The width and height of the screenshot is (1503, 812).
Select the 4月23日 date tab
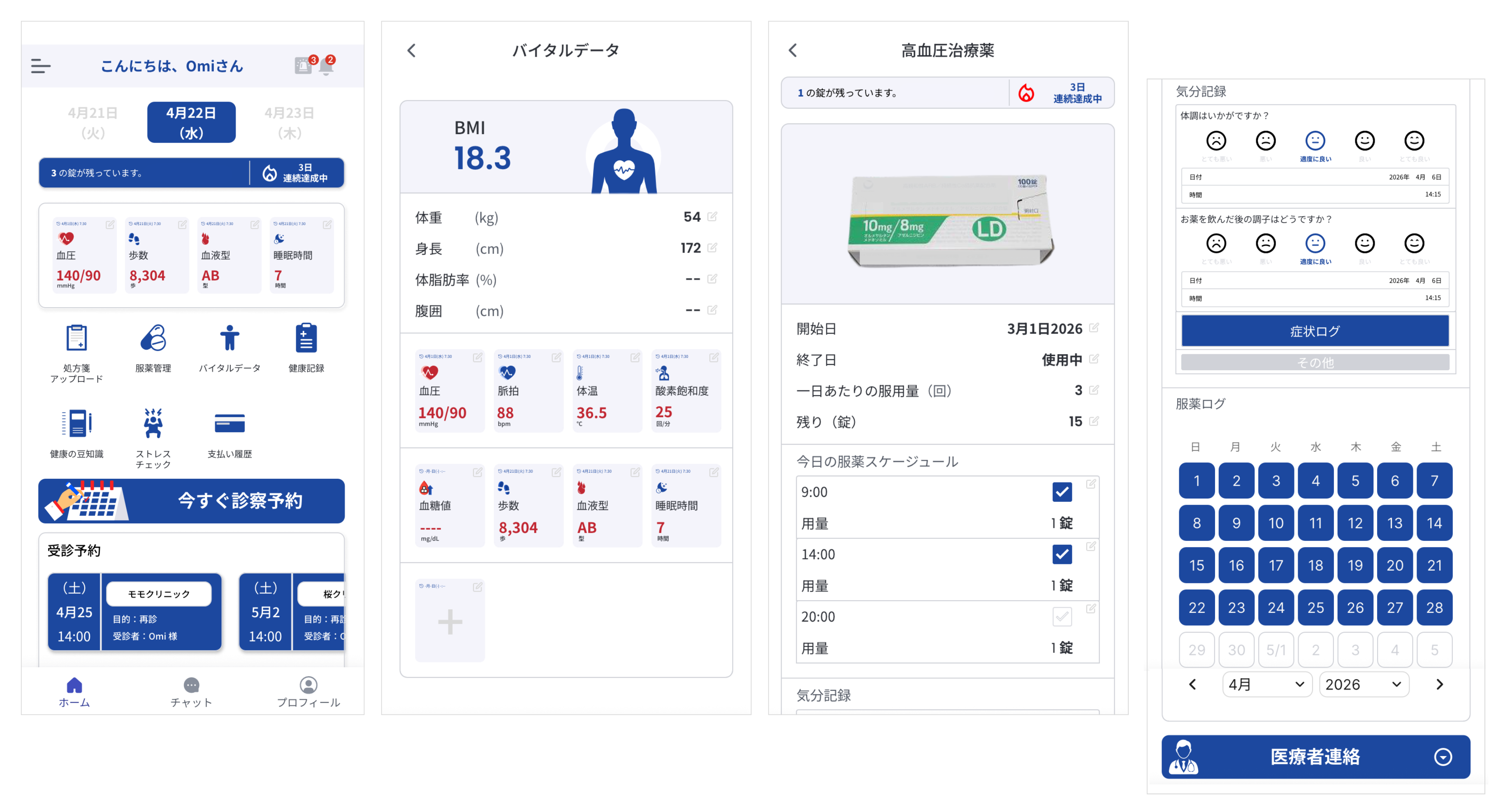(x=290, y=122)
